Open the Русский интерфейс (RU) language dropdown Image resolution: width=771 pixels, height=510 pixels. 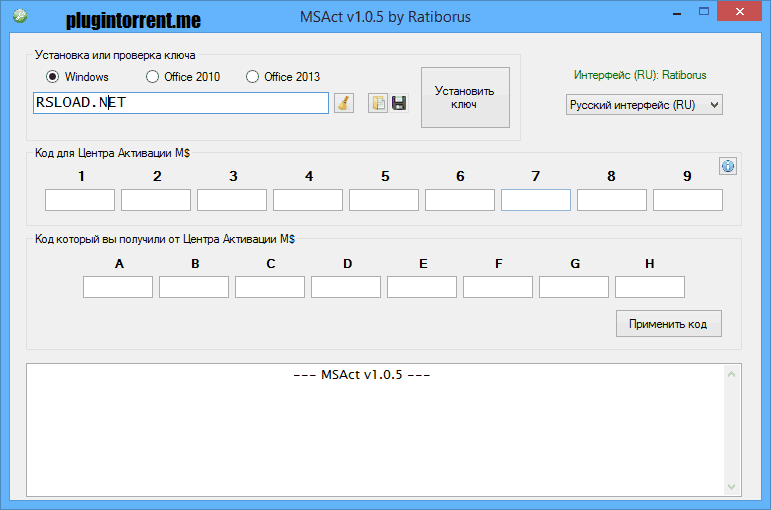(x=644, y=105)
